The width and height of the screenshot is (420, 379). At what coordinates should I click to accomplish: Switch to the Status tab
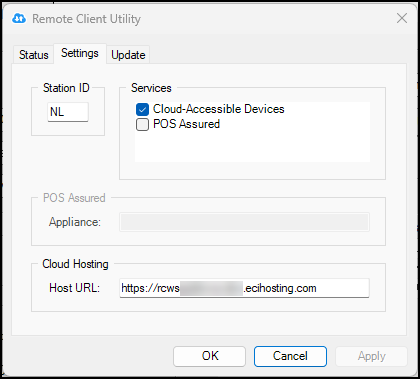click(x=34, y=55)
